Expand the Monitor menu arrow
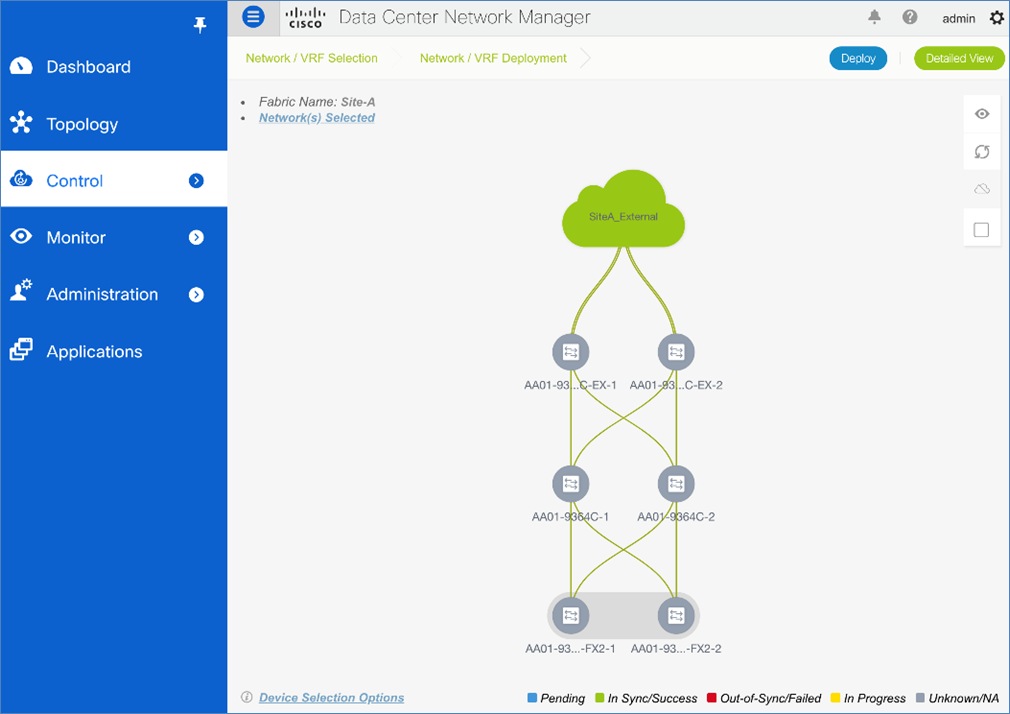 (x=196, y=237)
